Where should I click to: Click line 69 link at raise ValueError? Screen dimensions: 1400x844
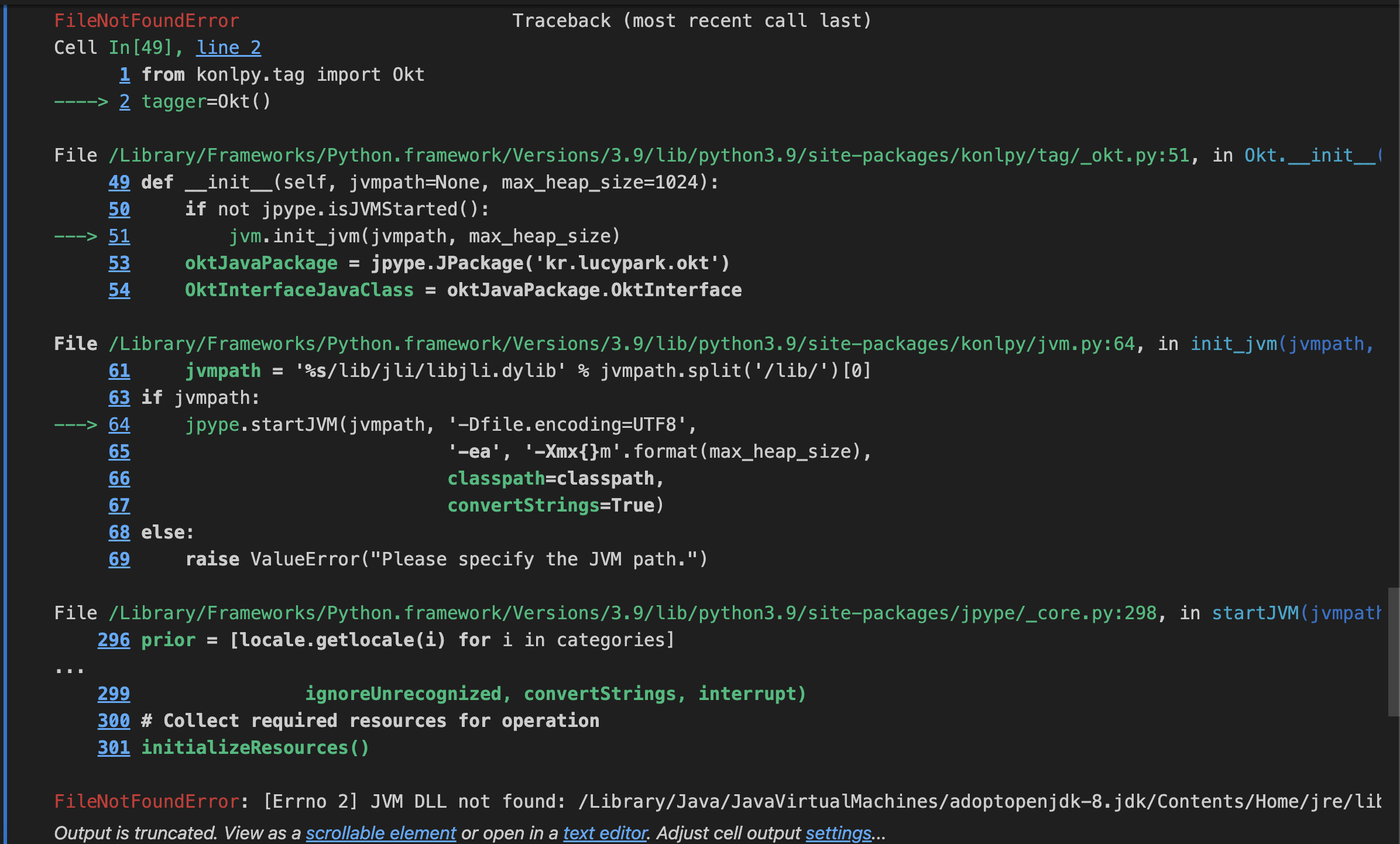(x=119, y=559)
